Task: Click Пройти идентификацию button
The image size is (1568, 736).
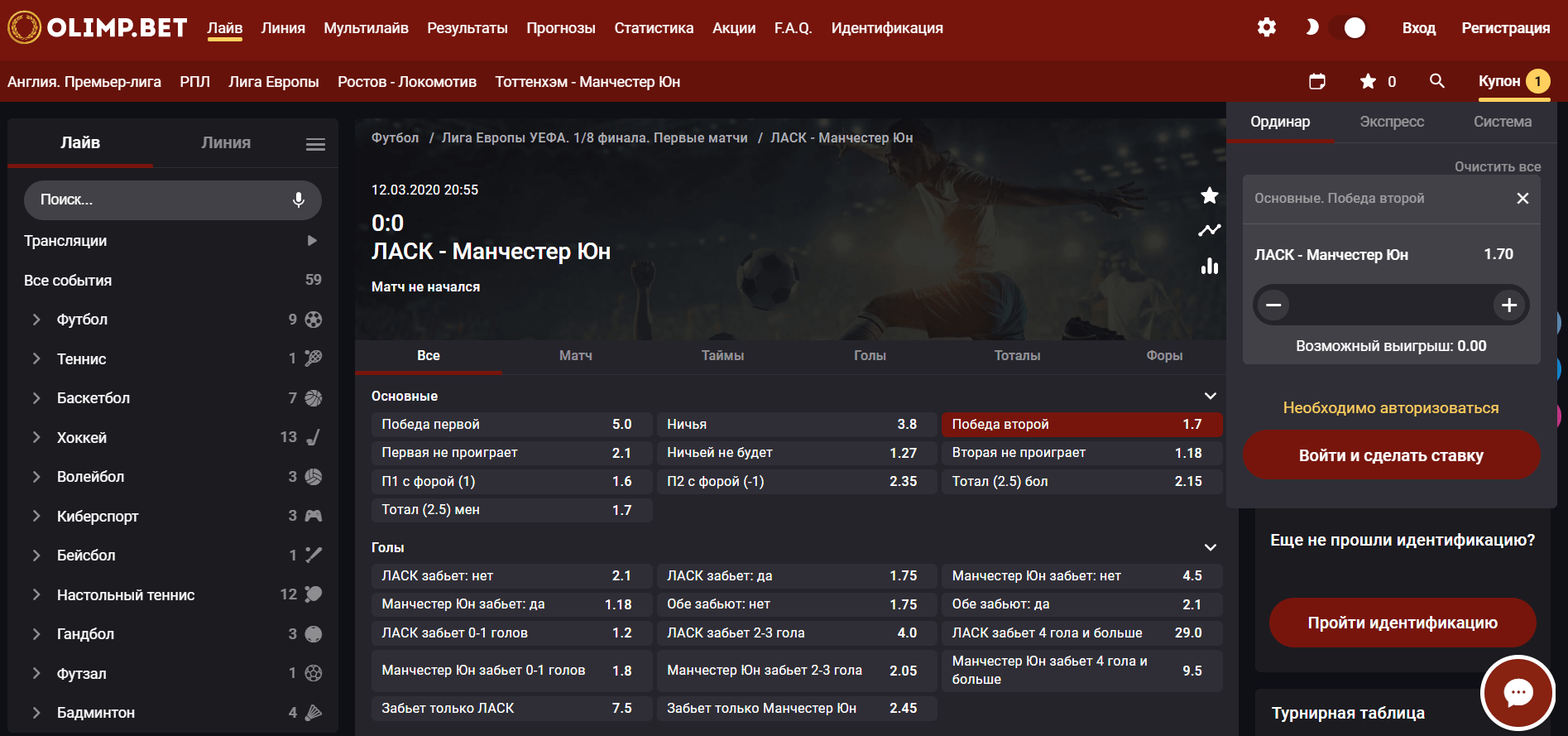Action: (1403, 623)
